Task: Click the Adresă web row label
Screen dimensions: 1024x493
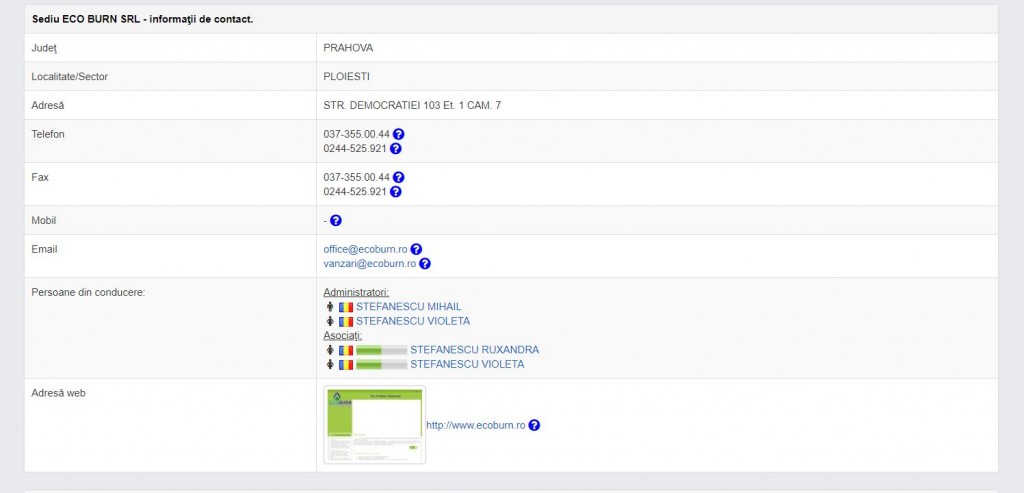Action: pos(58,393)
